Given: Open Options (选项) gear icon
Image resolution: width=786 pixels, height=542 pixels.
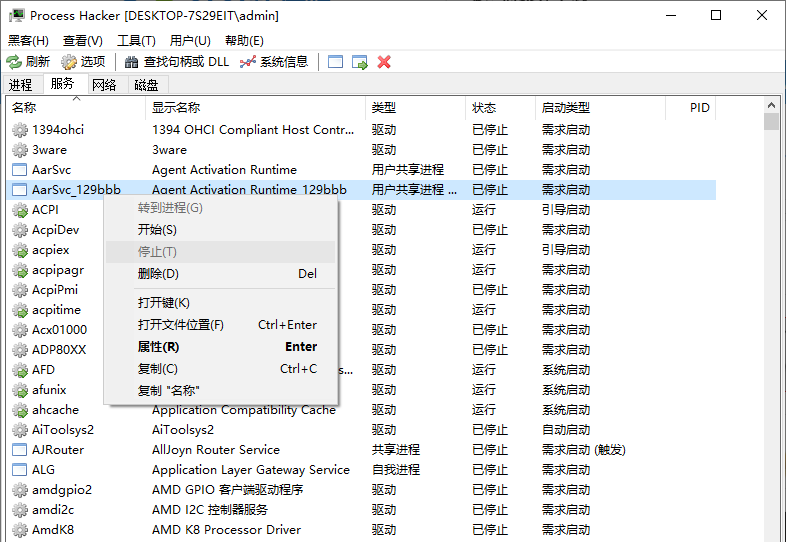Looking at the screenshot, I should [x=69, y=62].
